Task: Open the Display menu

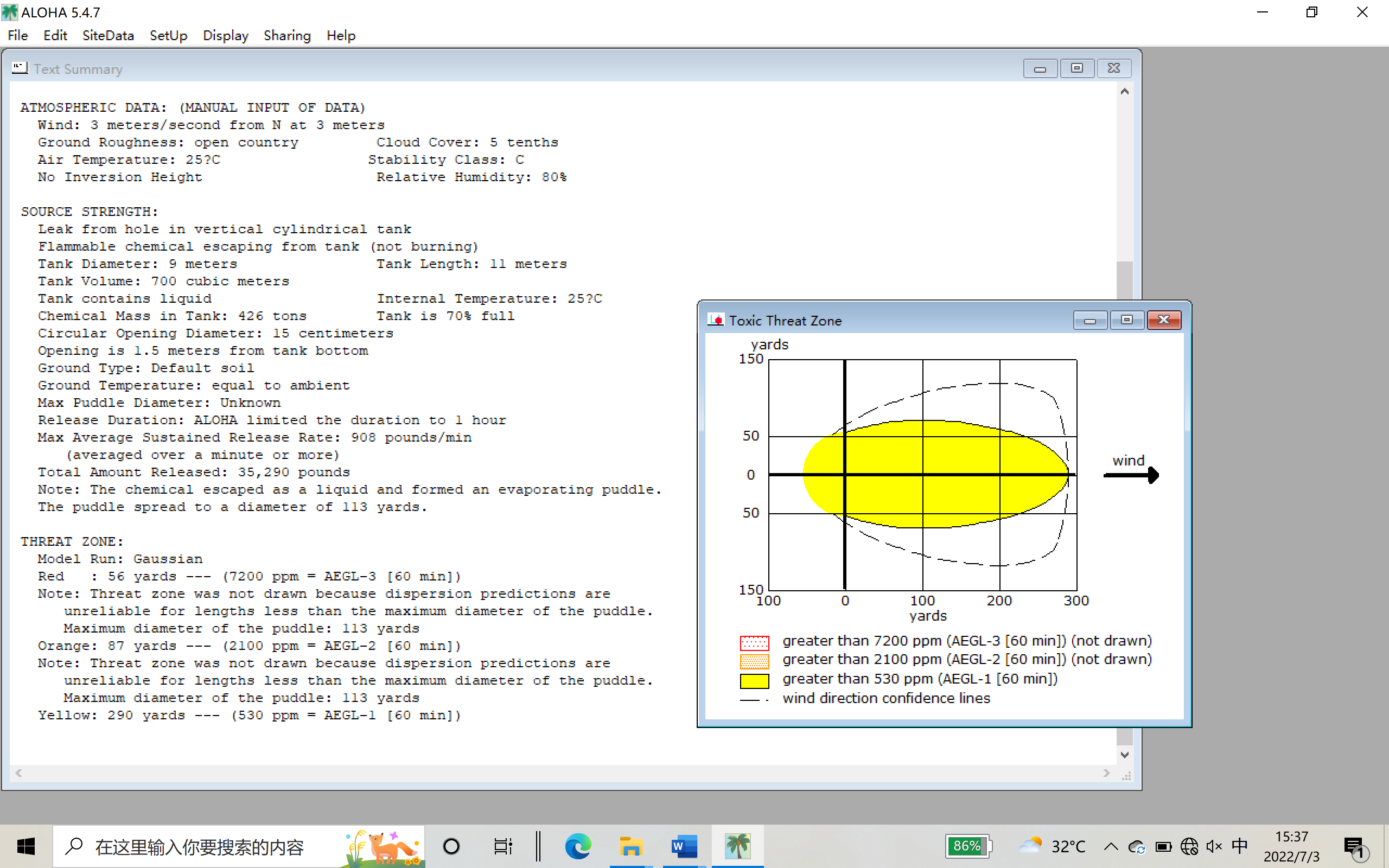Action: pyautogui.click(x=225, y=36)
